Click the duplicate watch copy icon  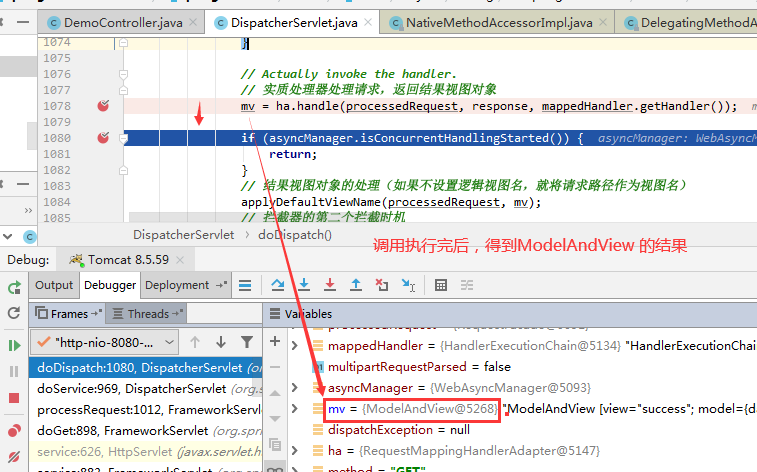pyautogui.click(x=275, y=444)
